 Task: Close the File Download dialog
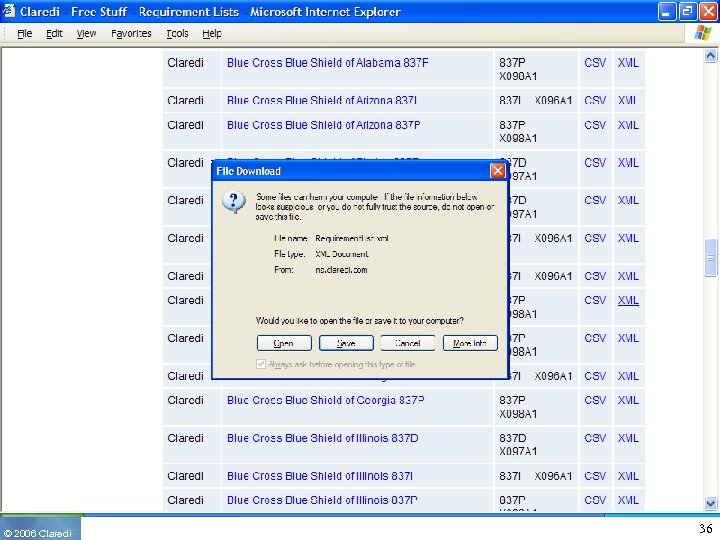pos(497,171)
